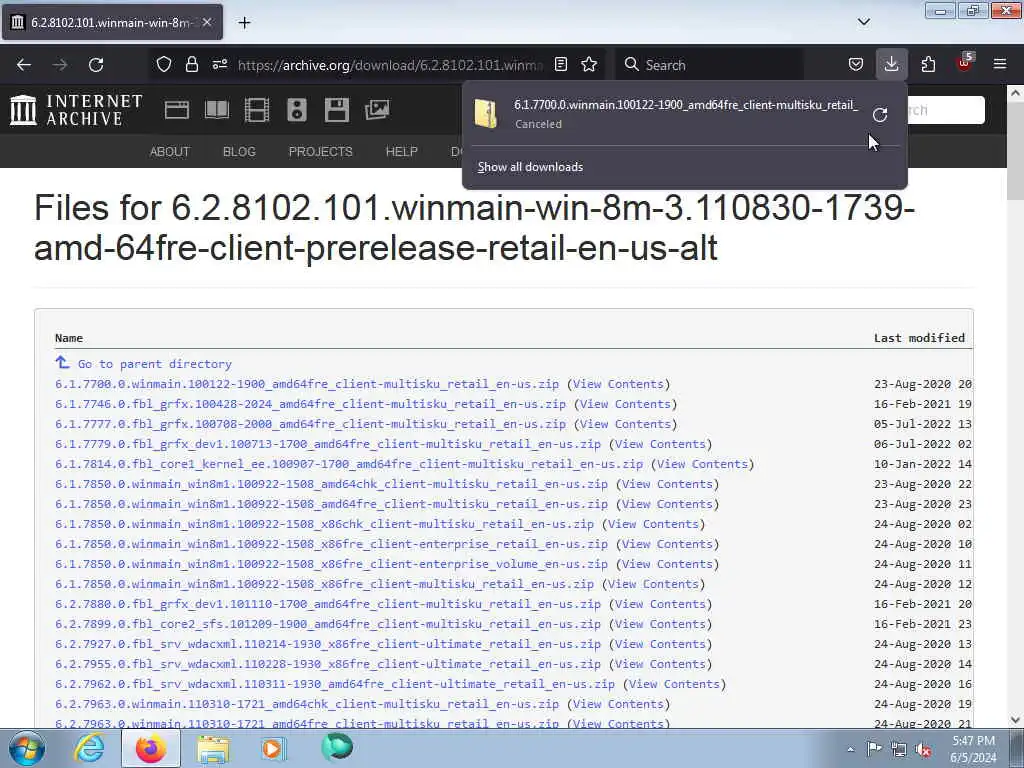Open the Texts book icon
The height and width of the screenshot is (768, 1024).
[217, 110]
